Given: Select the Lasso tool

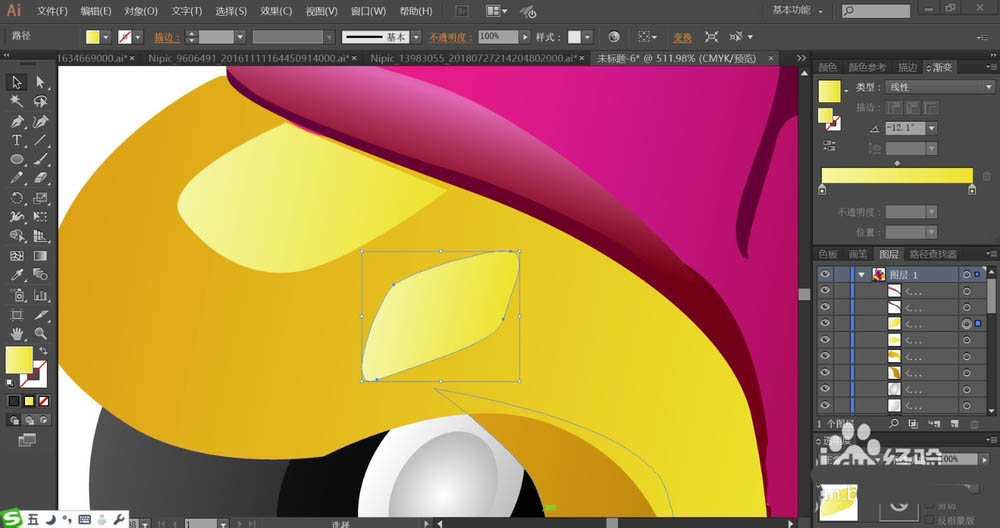Looking at the screenshot, I should [x=40, y=101].
